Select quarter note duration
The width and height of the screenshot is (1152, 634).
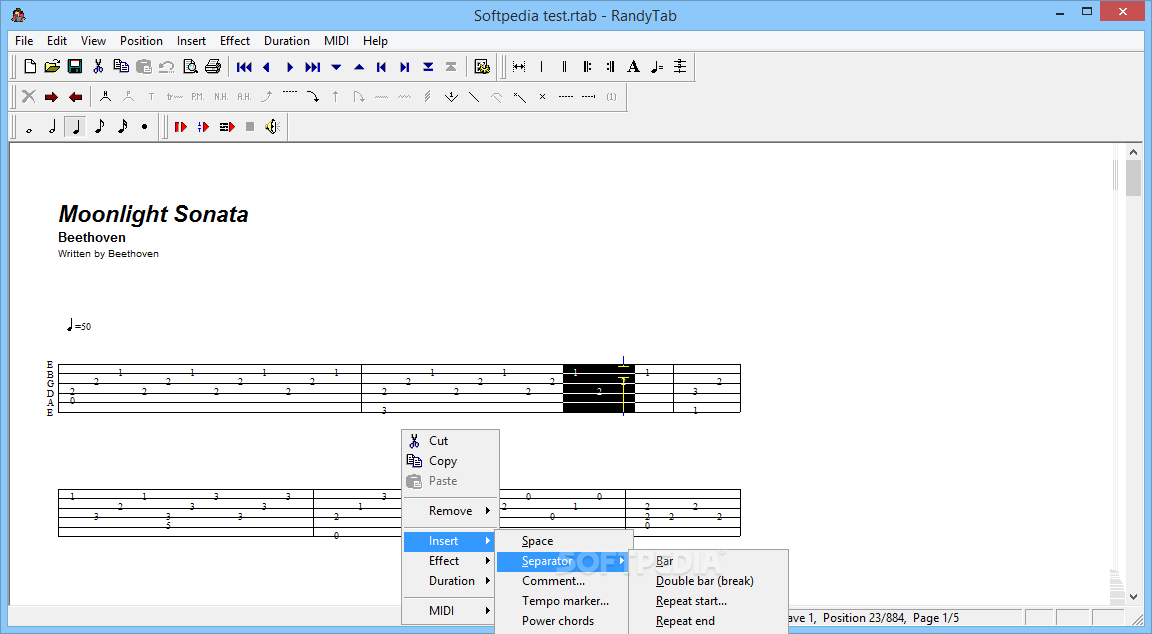pyautogui.click(x=75, y=127)
